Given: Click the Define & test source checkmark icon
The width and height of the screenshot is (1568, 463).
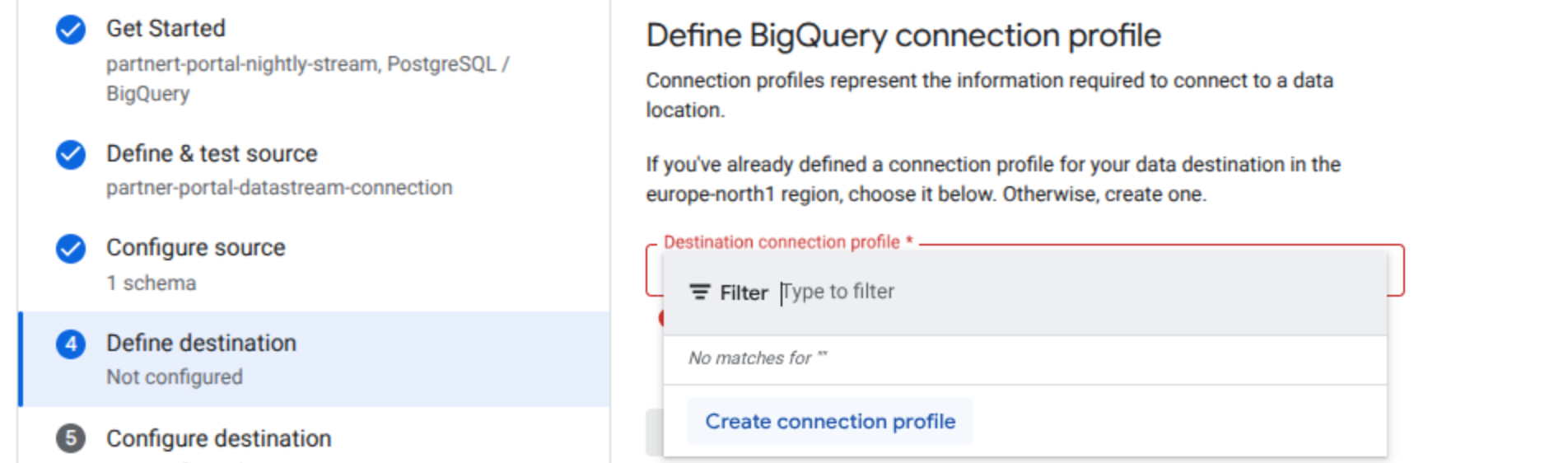Looking at the screenshot, I should pos(71,154).
